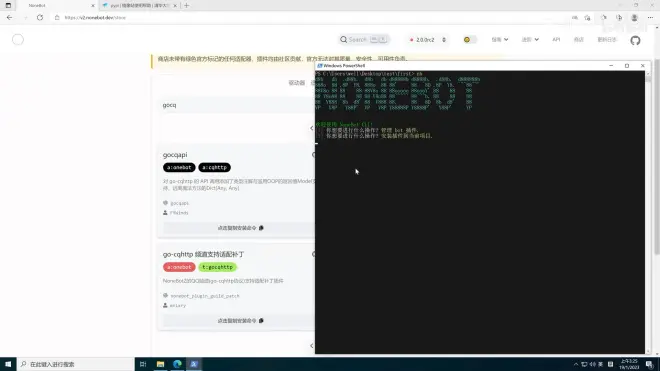Open Edge settings and more menu

[650, 18]
